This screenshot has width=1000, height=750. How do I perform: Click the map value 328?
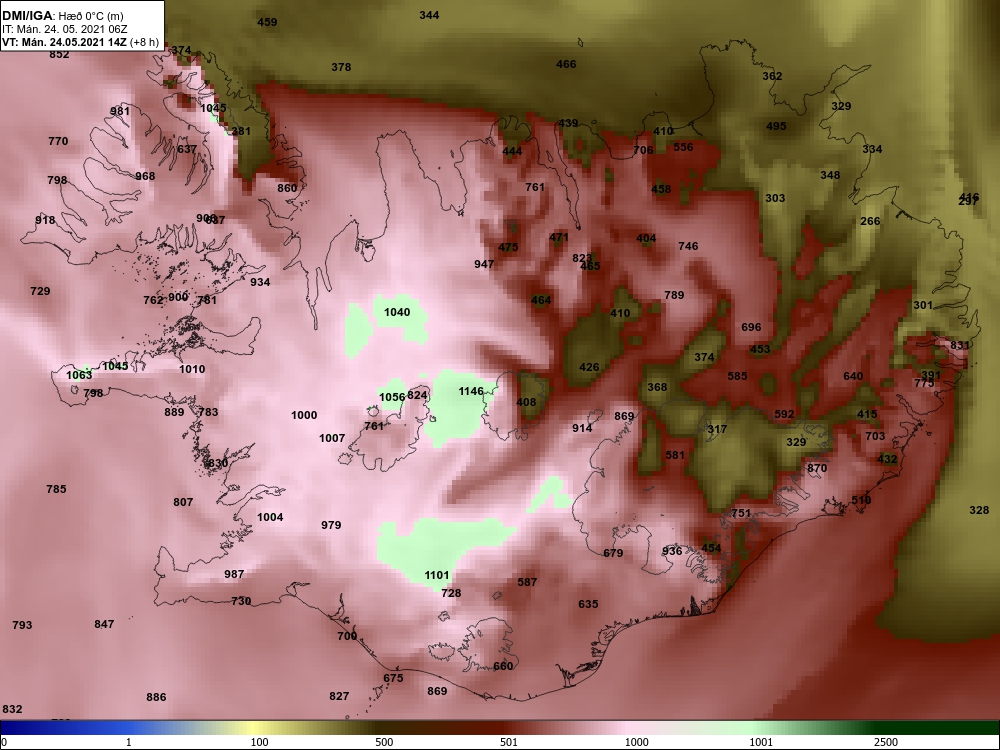[979, 510]
